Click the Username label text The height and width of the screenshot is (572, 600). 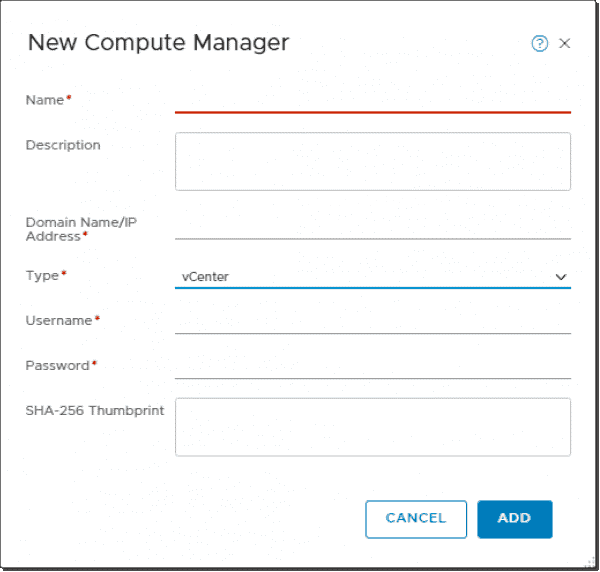point(59,320)
